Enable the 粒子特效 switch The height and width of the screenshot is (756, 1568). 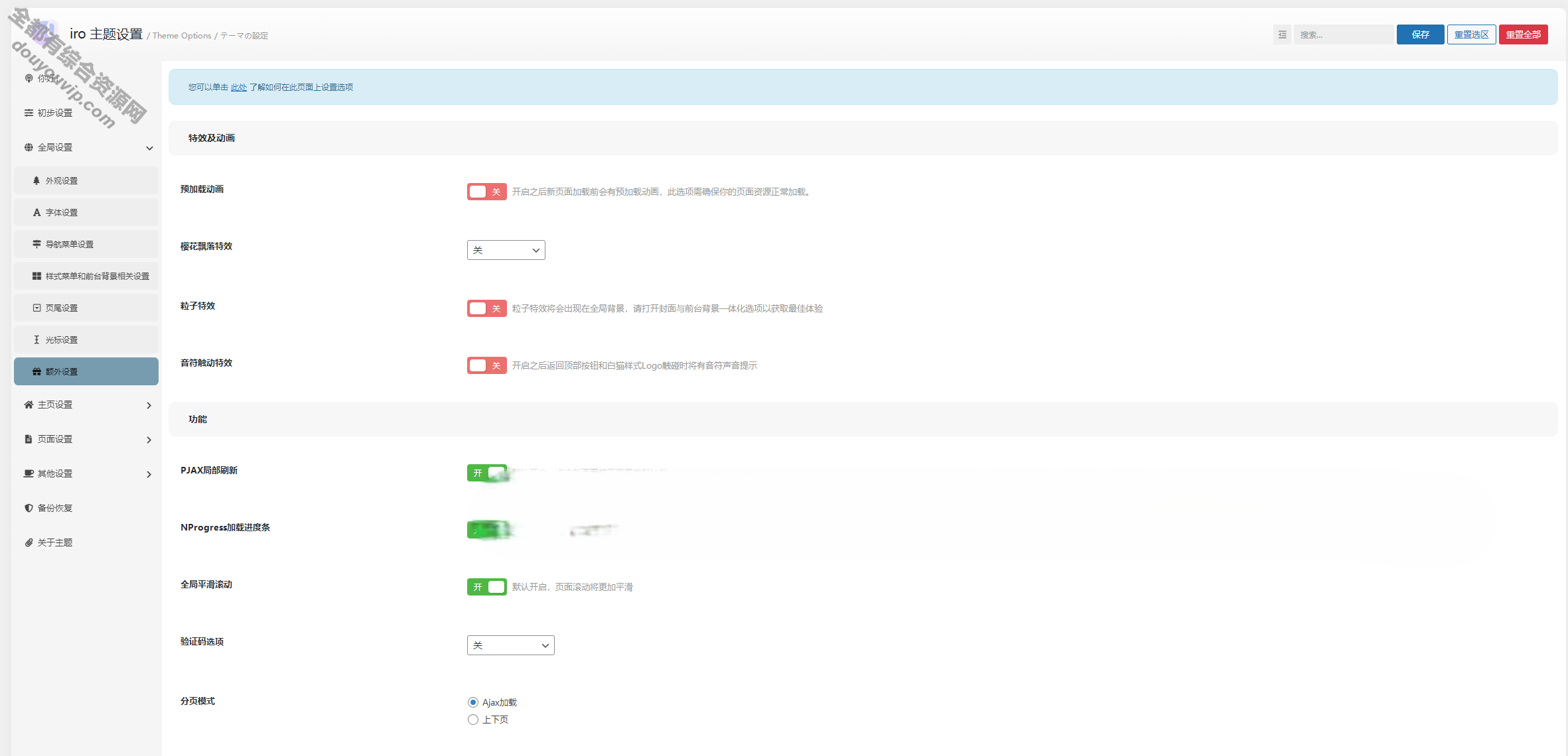pos(487,308)
